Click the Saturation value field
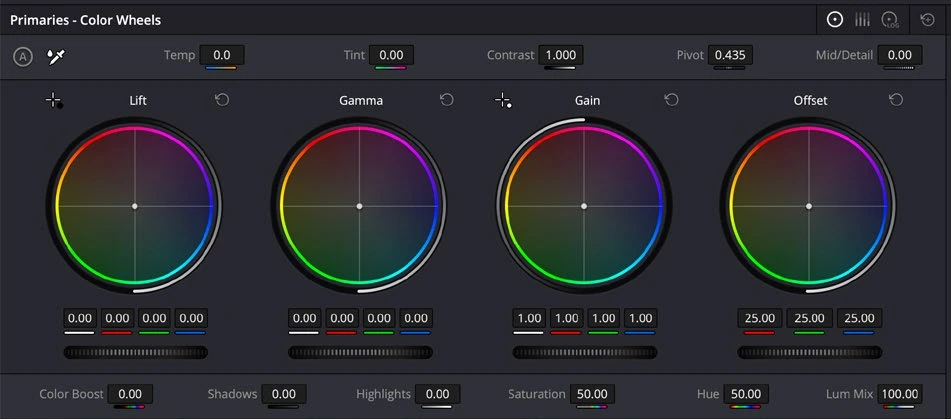This screenshot has width=951, height=419. tap(592, 394)
